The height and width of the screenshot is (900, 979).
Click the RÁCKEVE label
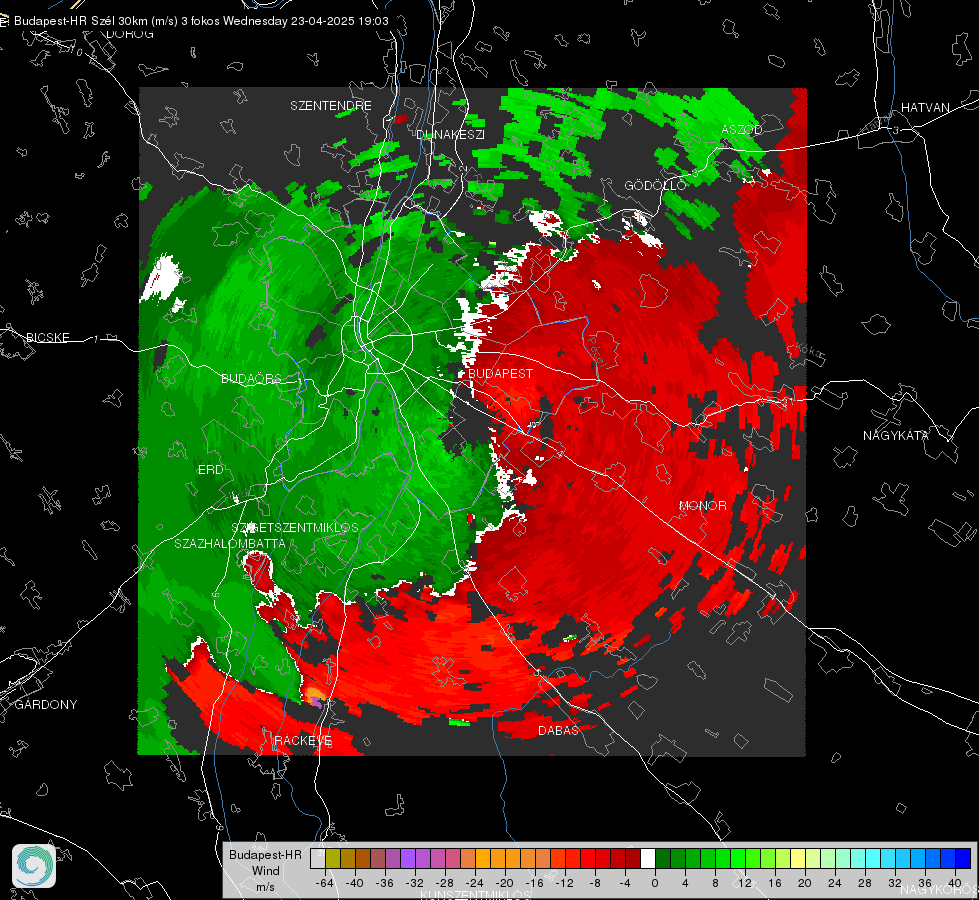303,741
